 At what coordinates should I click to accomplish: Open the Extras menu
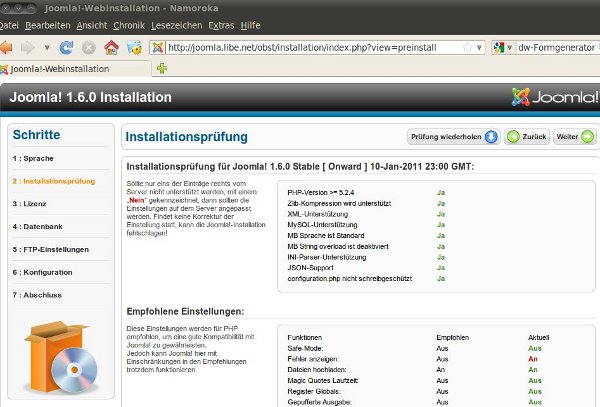(x=221, y=25)
